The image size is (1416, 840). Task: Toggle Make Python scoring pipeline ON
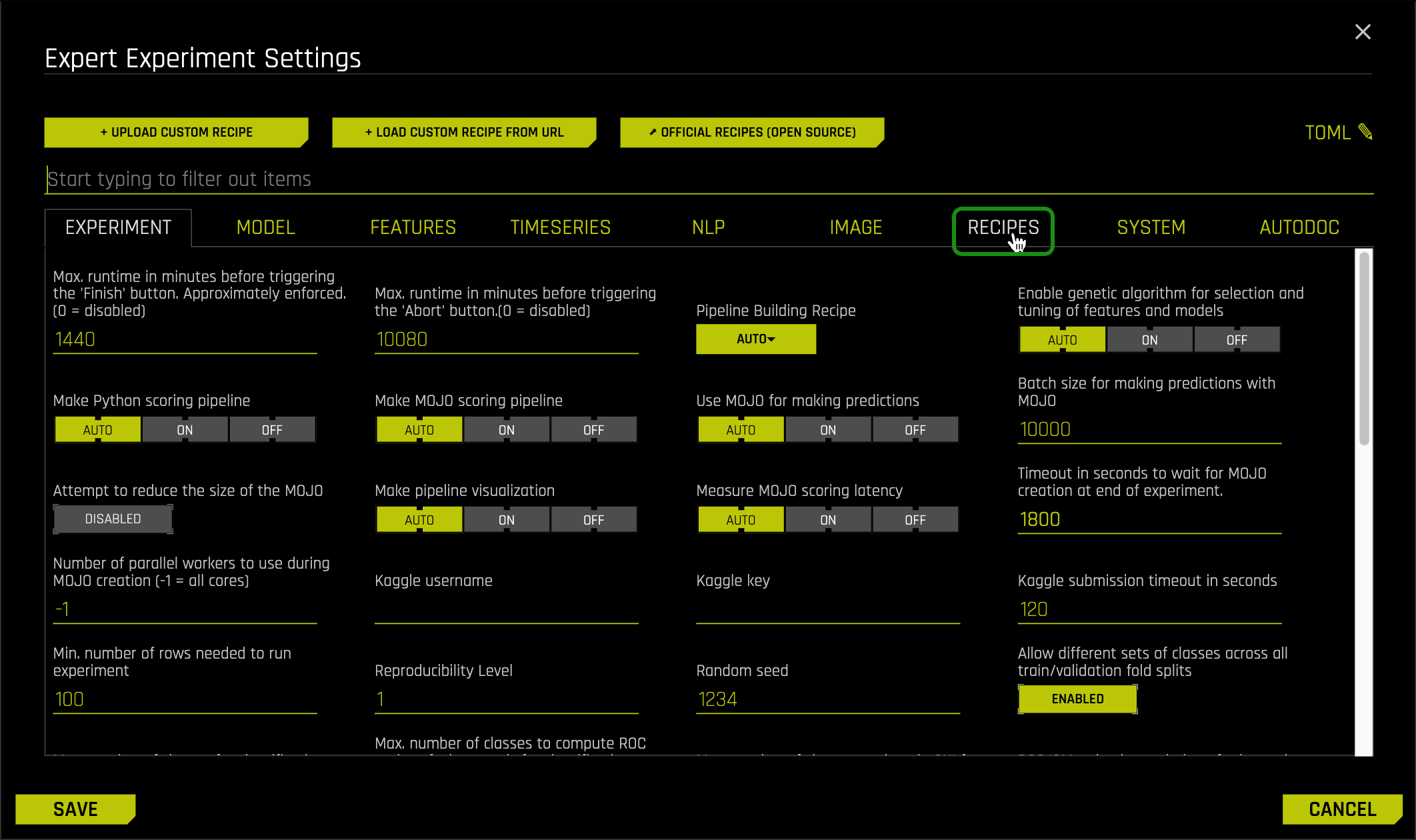point(184,429)
